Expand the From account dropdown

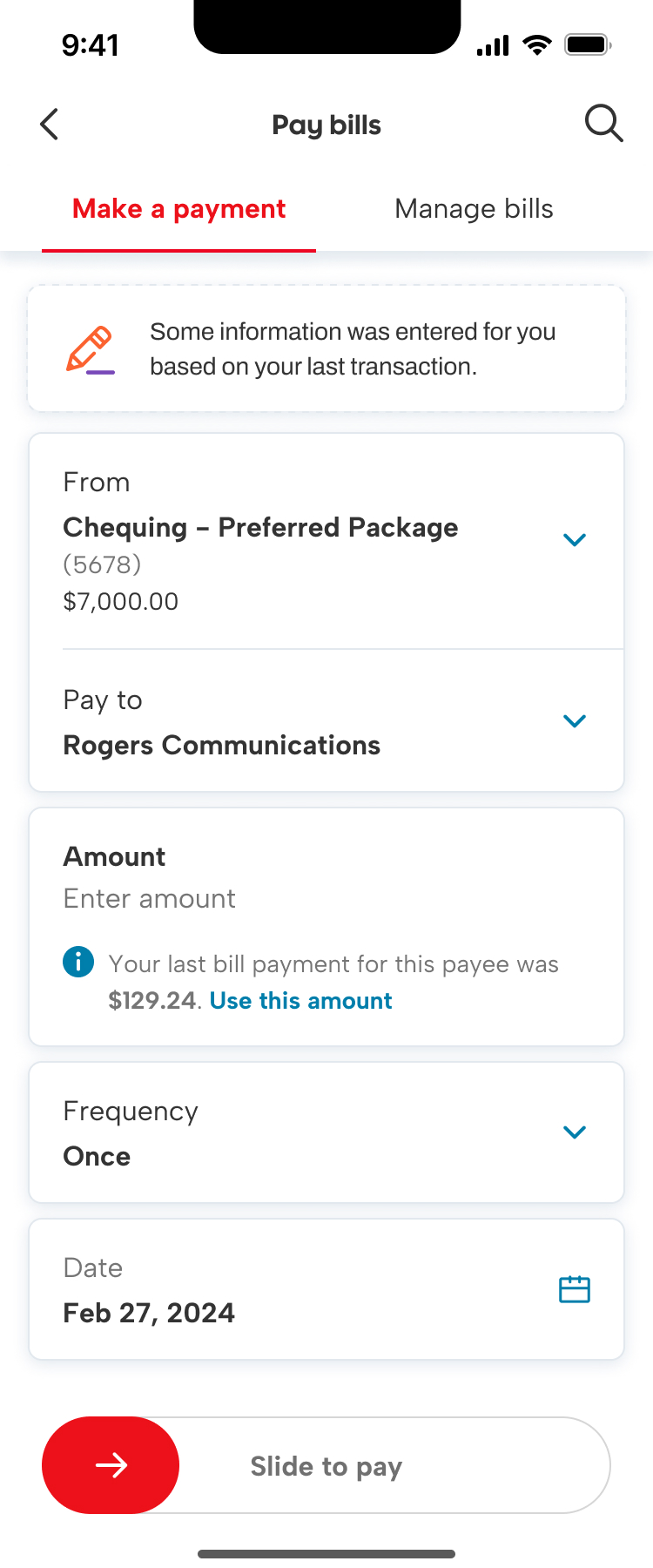click(x=575, y=540)
